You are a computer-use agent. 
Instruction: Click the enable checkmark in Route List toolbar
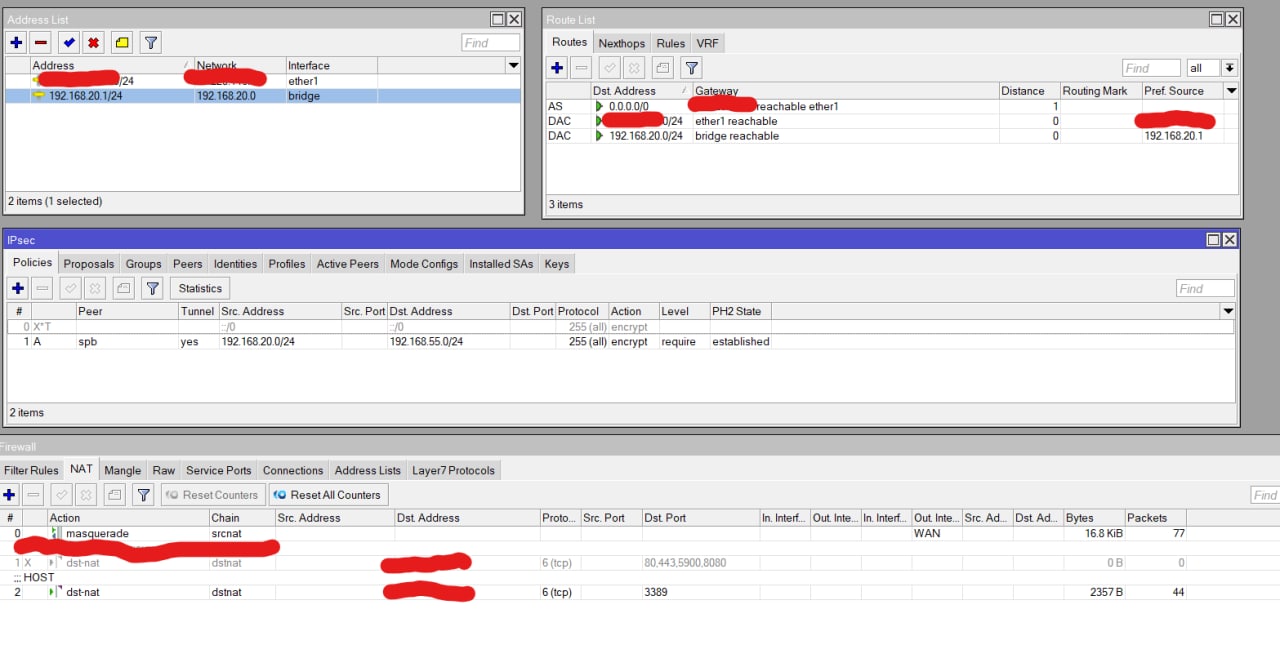609,68
